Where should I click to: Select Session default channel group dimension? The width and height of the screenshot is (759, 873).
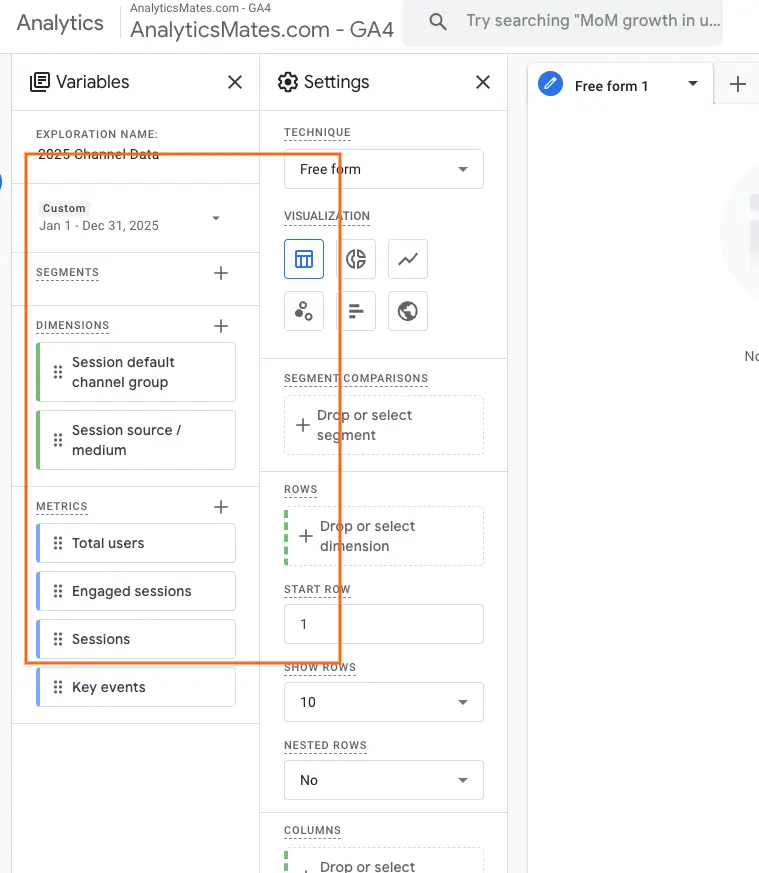(136, 372)
